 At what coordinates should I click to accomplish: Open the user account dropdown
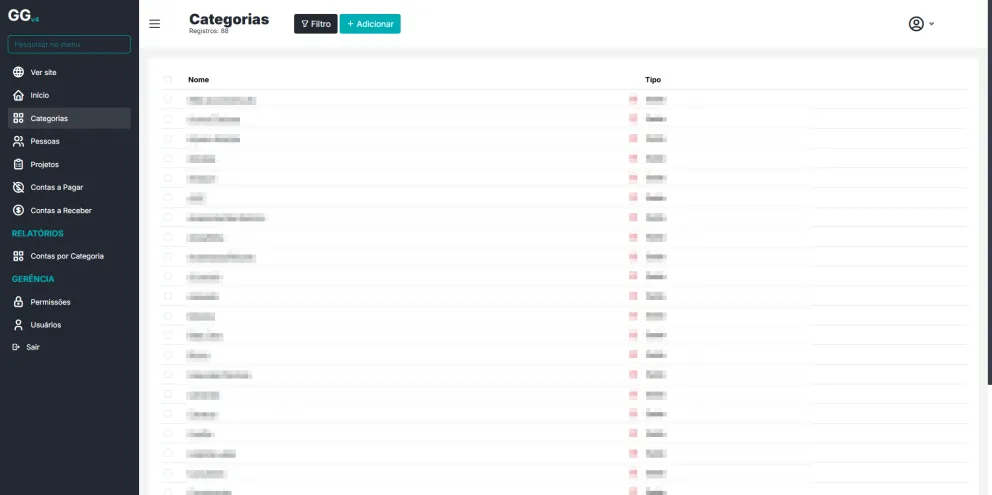(x=921, y=24)
